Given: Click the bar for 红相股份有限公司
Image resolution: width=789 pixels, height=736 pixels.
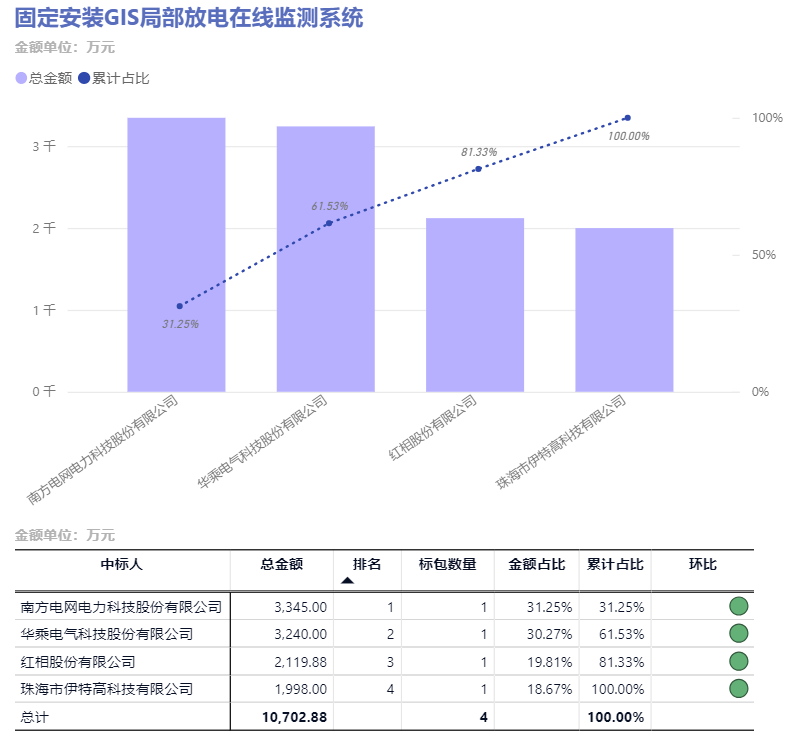Looking at the screenshot, I should (475, 305).
